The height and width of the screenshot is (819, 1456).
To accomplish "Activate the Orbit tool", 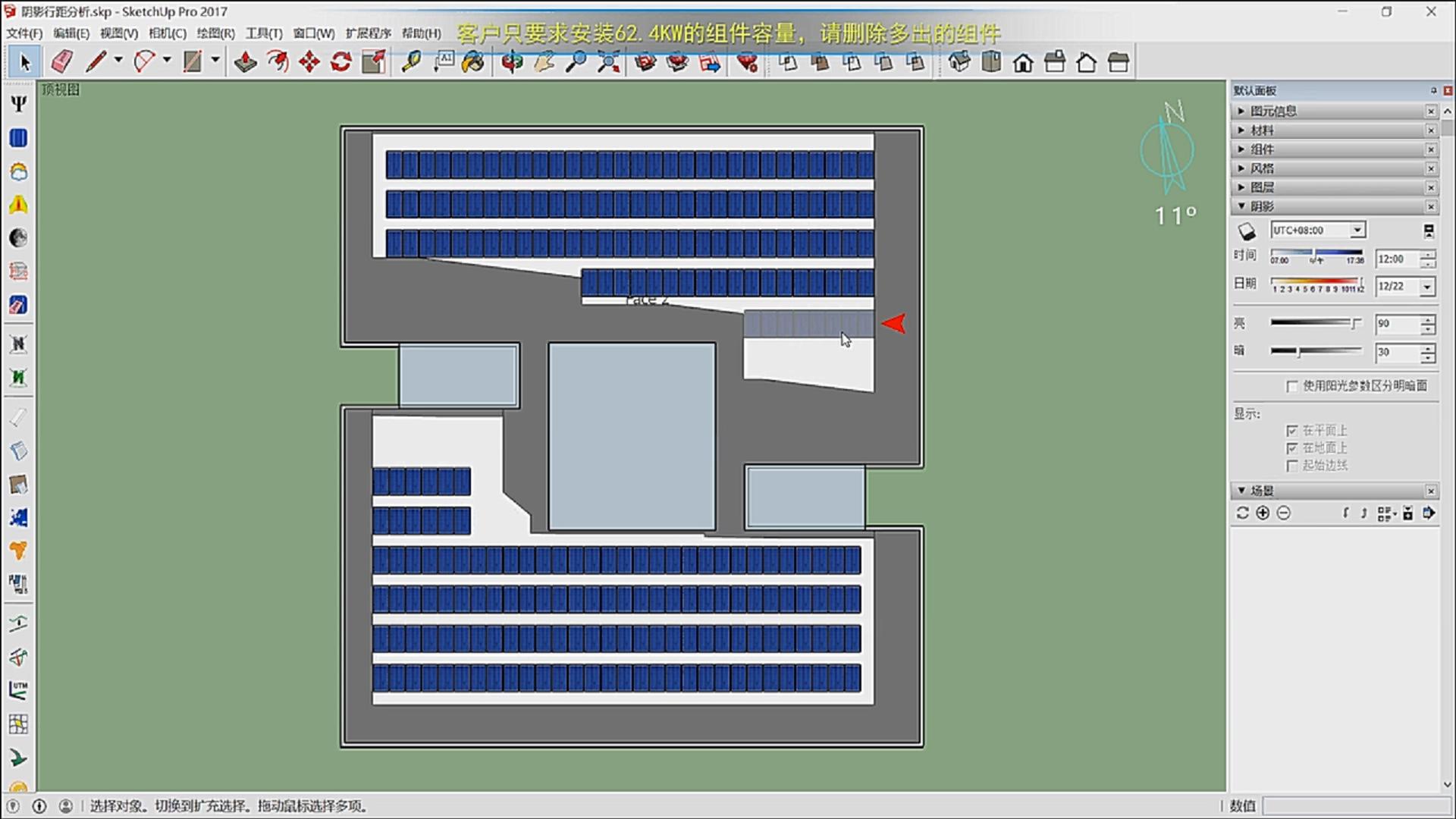I will click(512, 62).
